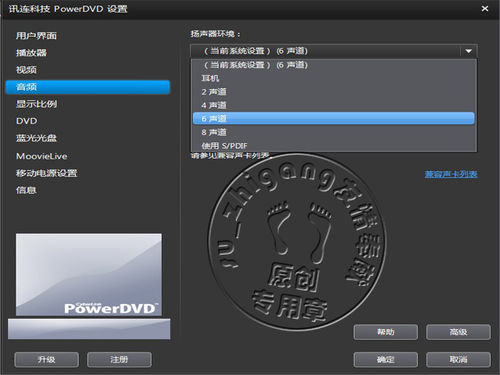Choose (当前系统设置) (6 声道) list option
500x375 pixels.
click(x=334, y=65)
